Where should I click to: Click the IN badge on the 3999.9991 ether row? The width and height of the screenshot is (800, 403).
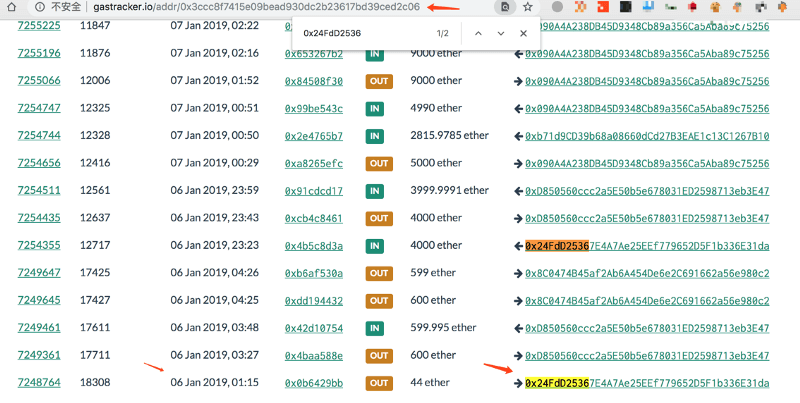pyautogui.click(x=374, y=191)
